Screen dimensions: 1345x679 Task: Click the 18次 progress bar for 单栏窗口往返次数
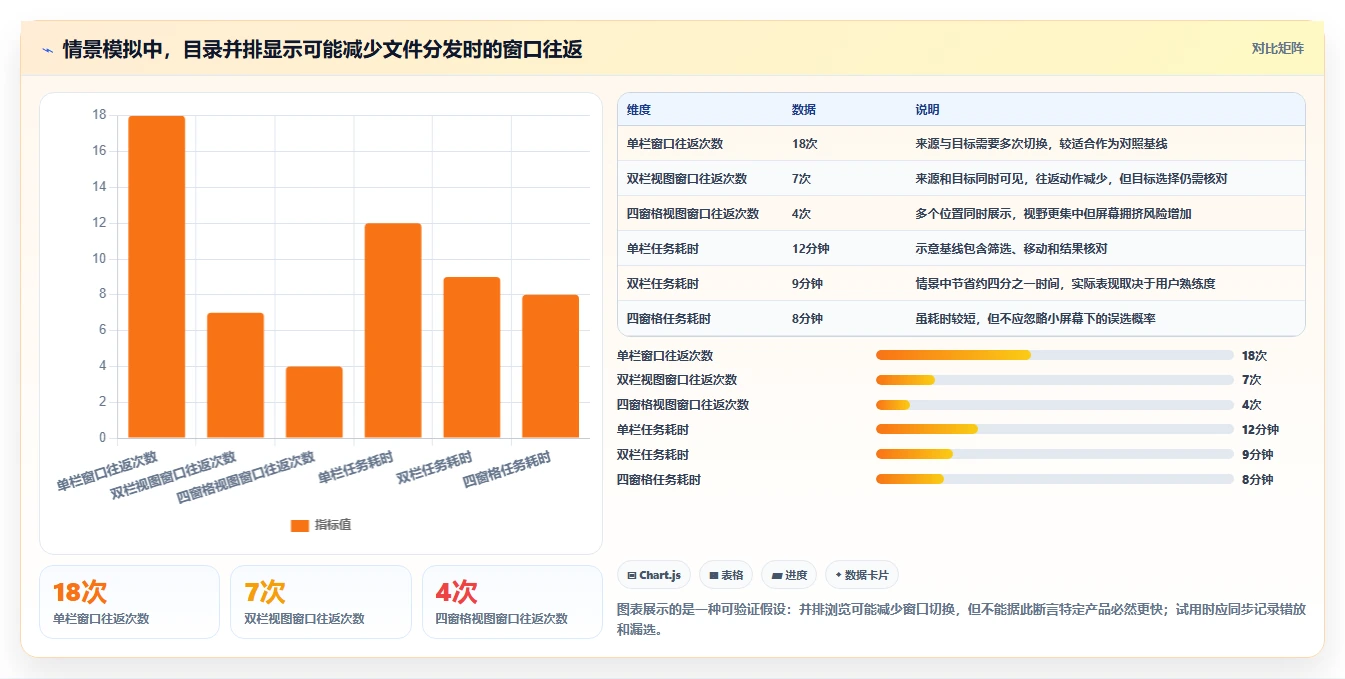tap(1054, 355)
